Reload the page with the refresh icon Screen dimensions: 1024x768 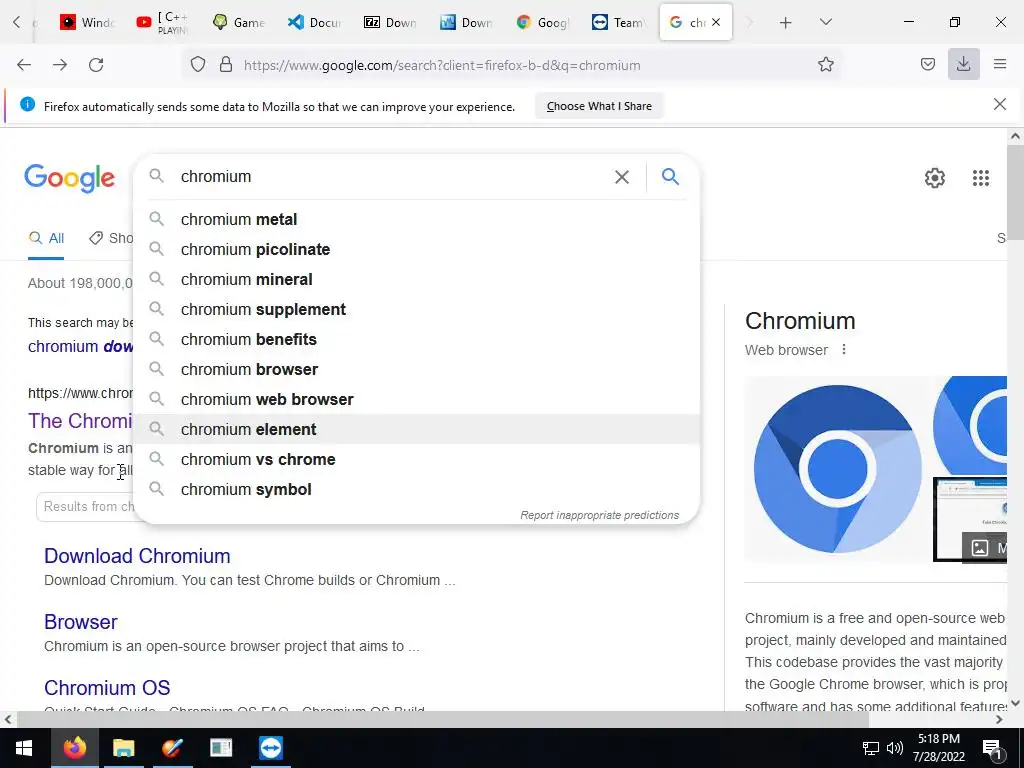click(96, 65)
